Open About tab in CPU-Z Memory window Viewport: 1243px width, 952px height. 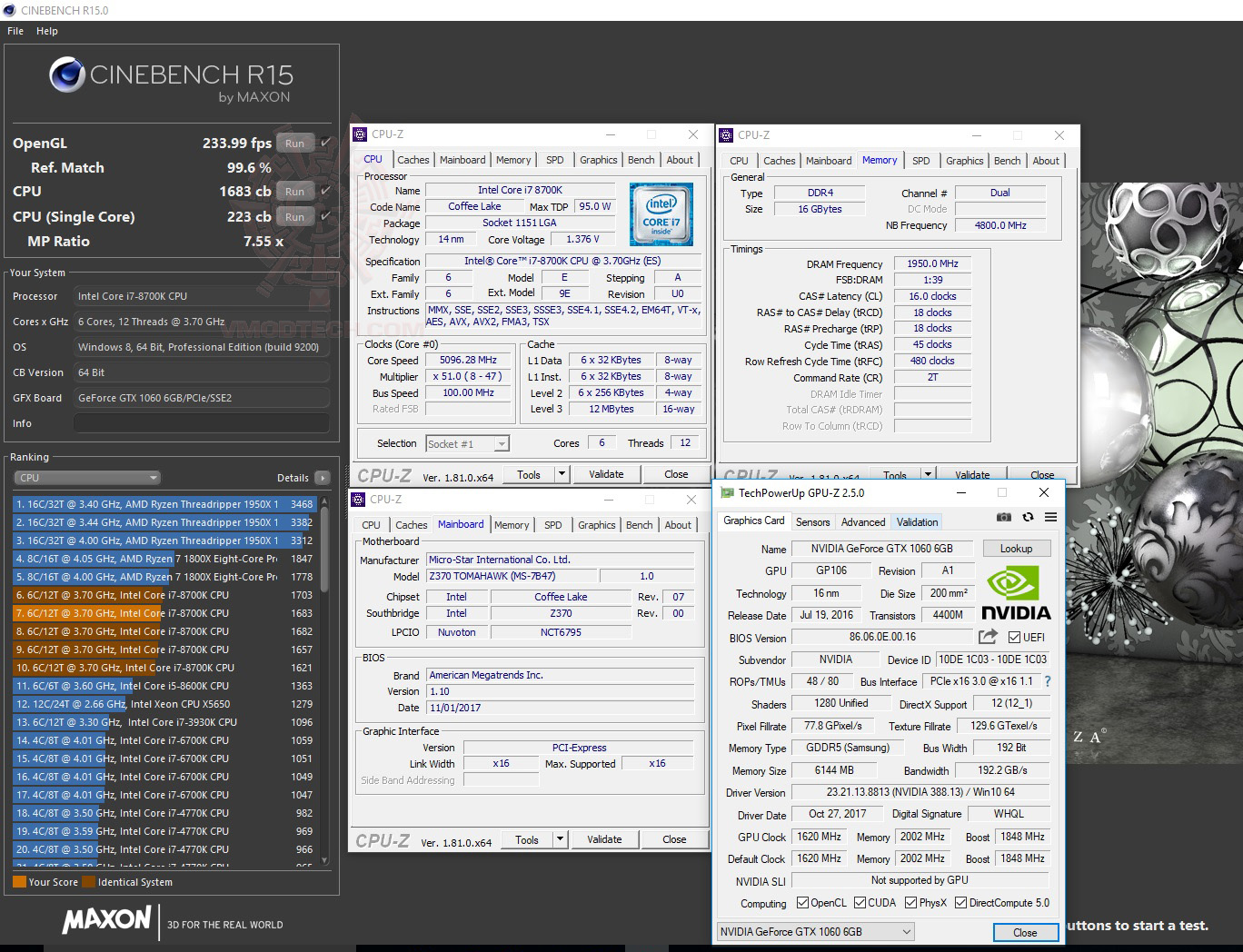point(1046,161)
